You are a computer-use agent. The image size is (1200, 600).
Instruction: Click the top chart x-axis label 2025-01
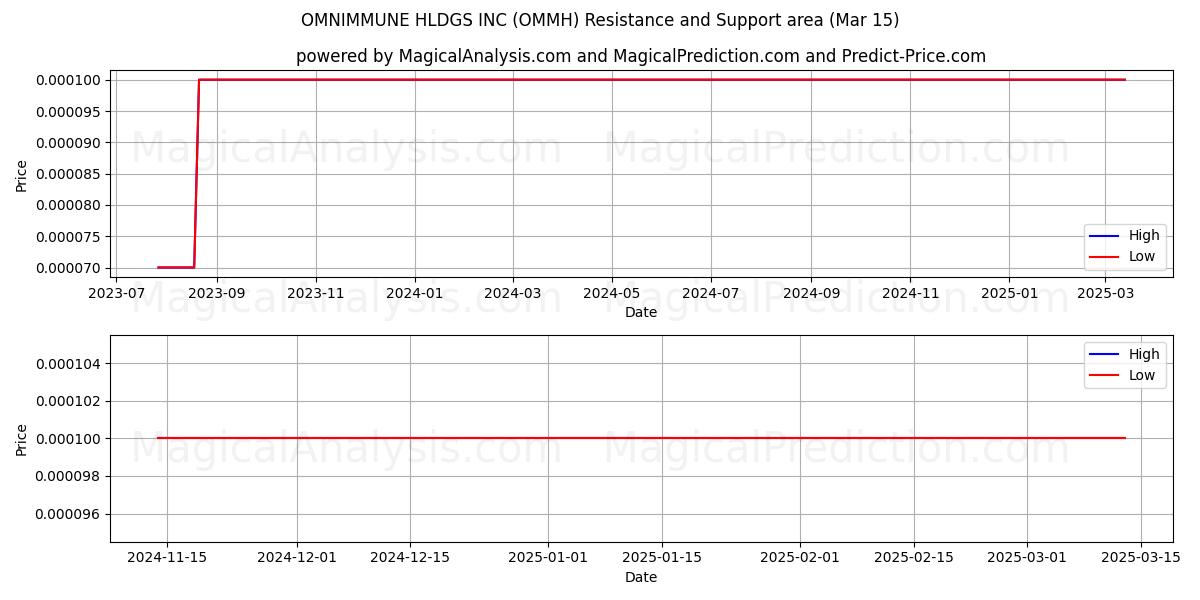tap(1009, 293)
